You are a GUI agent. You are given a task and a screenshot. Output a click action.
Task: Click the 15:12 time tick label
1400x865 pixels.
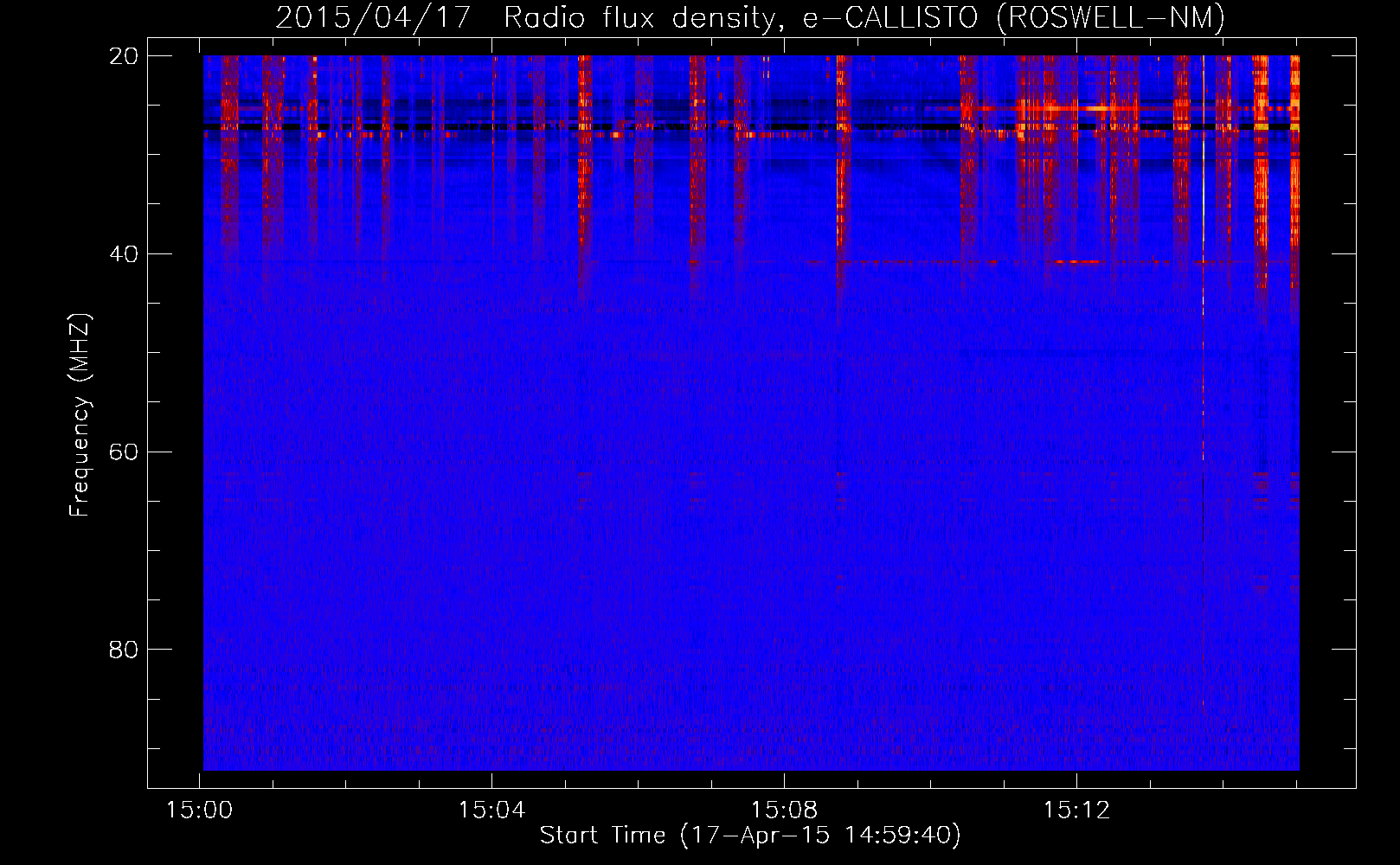pos(1076,811)
